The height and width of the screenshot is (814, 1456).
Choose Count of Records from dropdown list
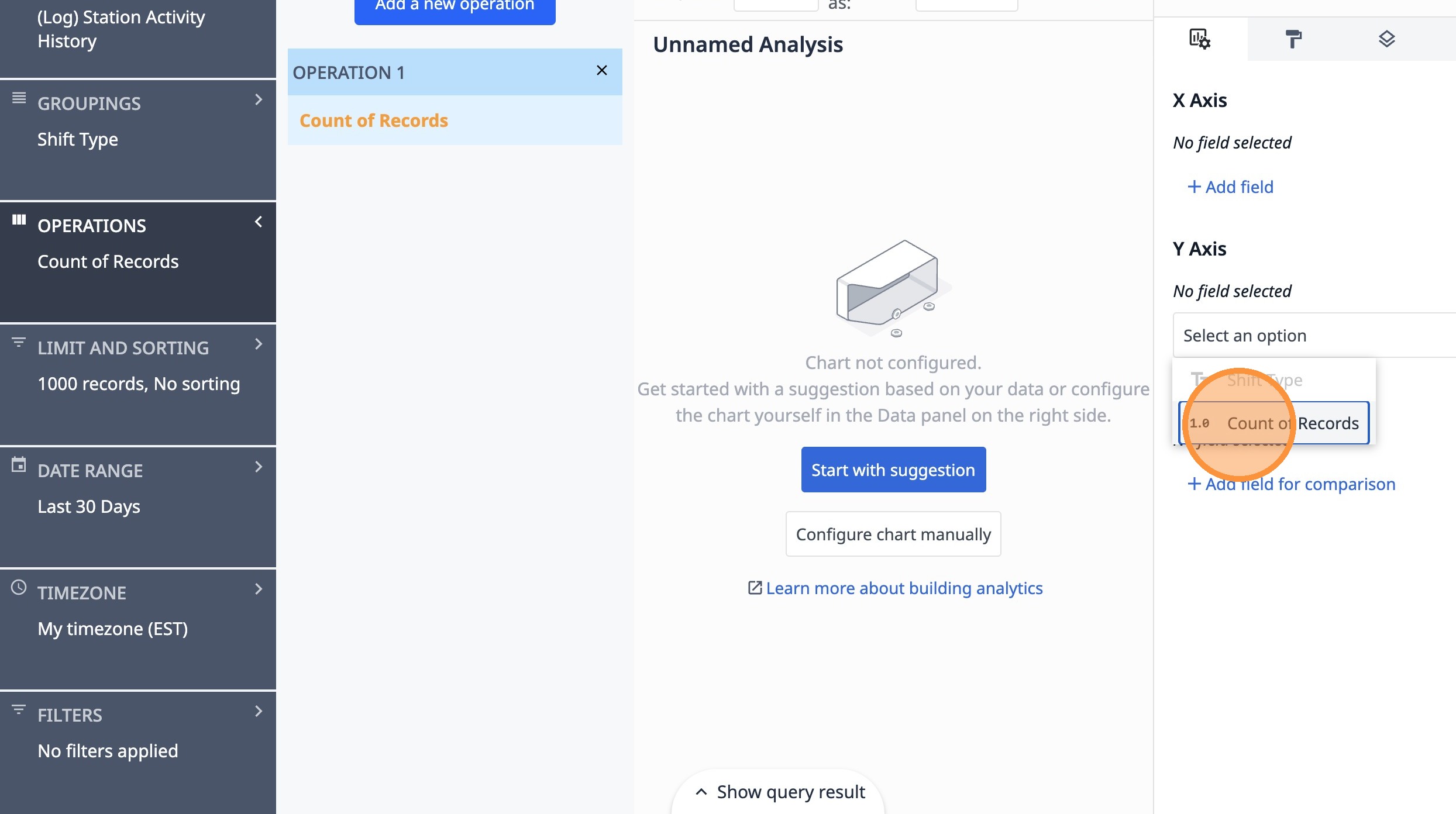[1275, 423]
